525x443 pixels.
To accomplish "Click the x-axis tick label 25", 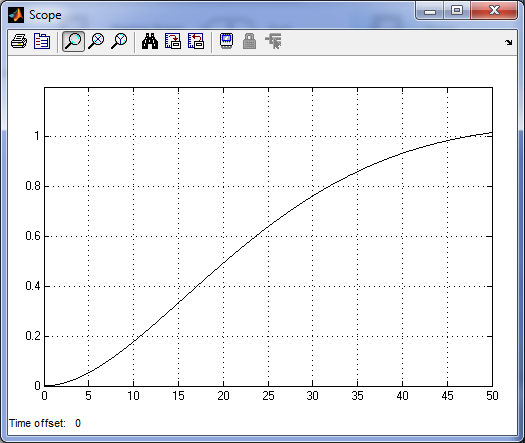I will coord(268,396).
